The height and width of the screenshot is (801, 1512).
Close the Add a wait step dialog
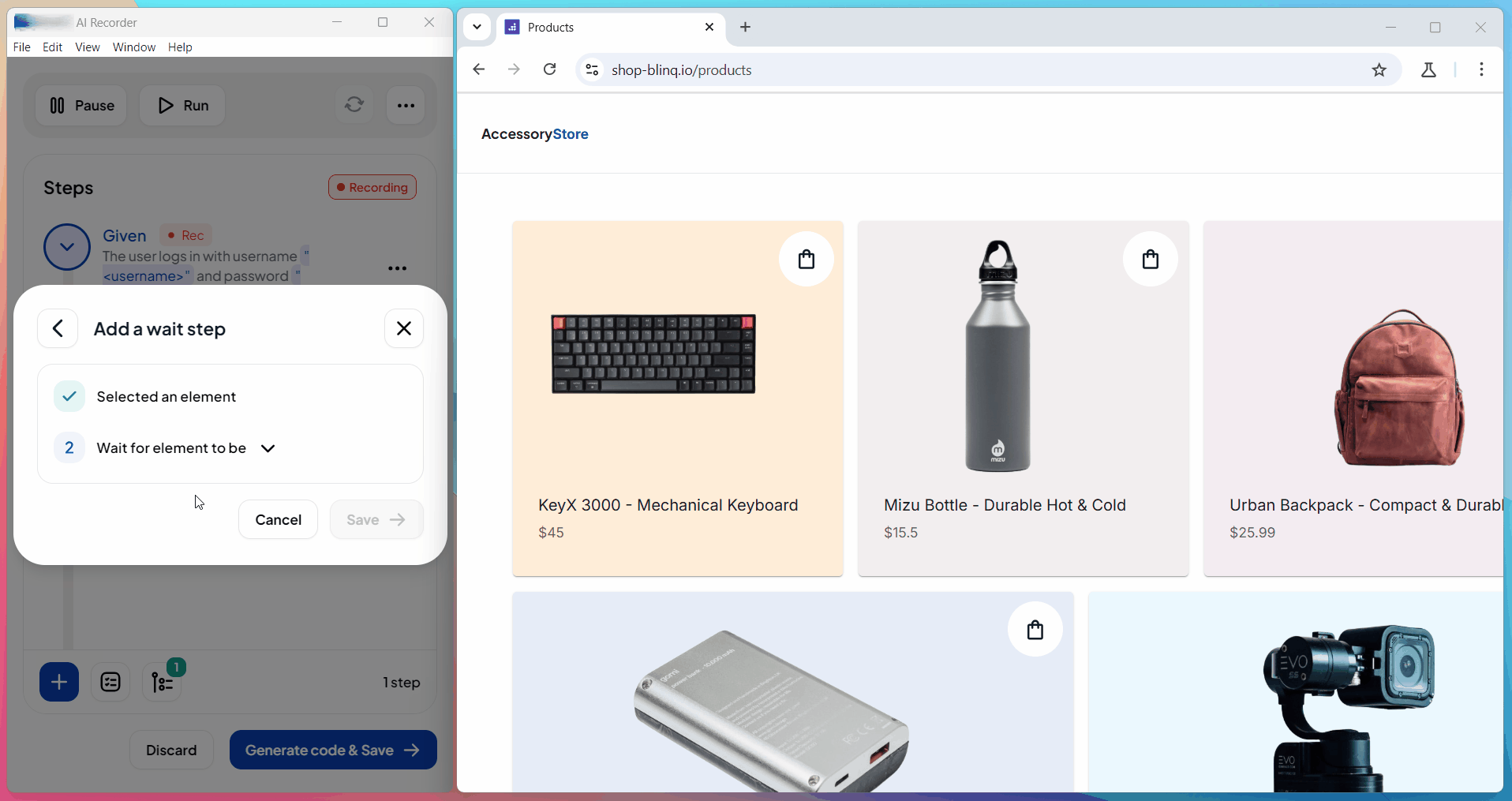403,328
